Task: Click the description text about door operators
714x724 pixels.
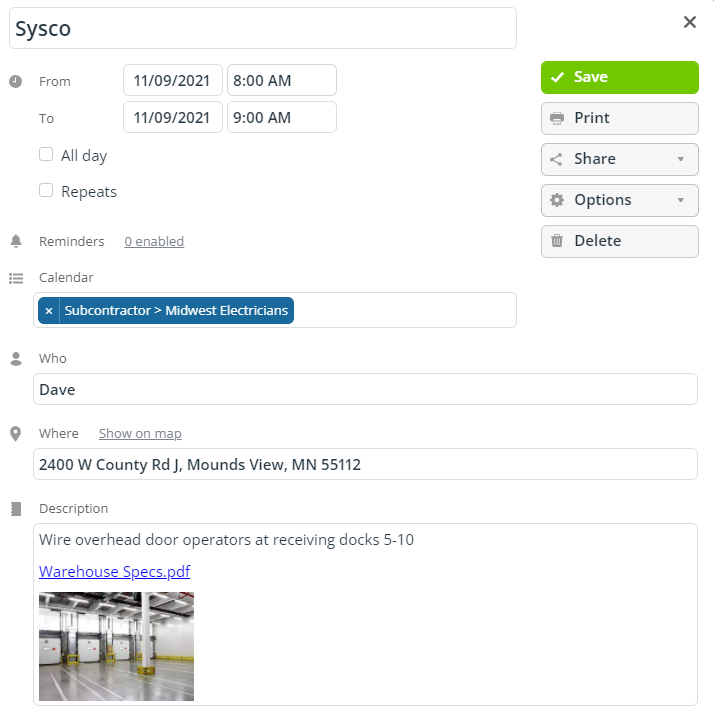Action: (226, 540)
